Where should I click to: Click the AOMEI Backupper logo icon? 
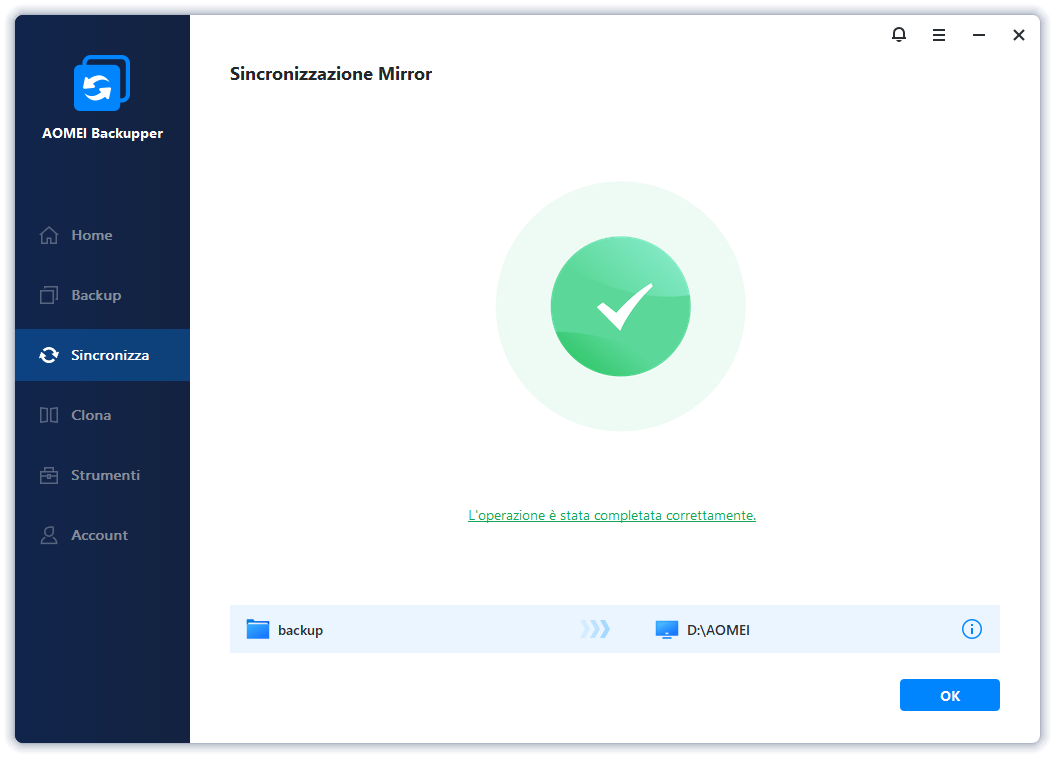coord(102,83)
